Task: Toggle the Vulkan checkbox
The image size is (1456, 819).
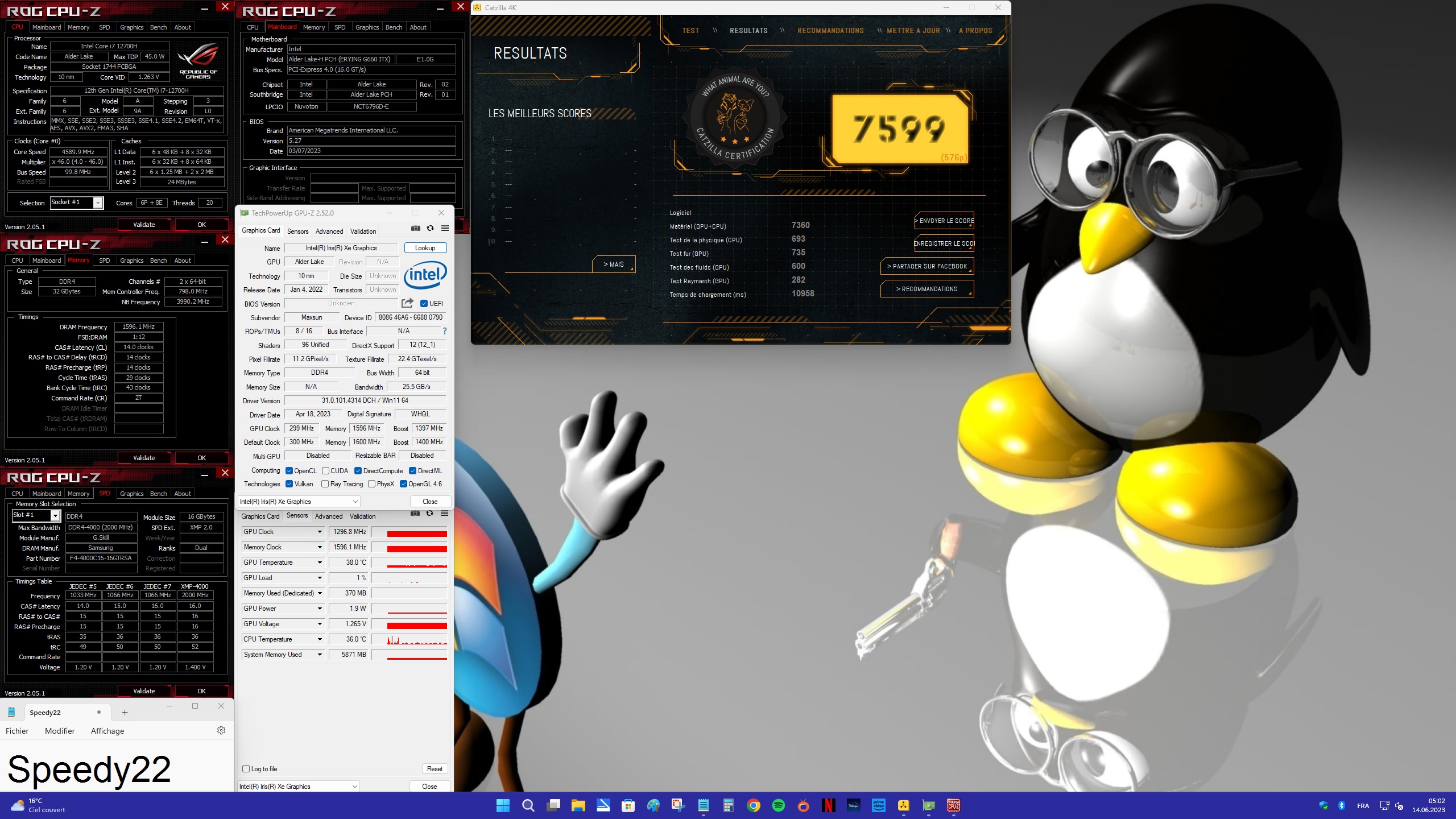Action: point(289,483)
